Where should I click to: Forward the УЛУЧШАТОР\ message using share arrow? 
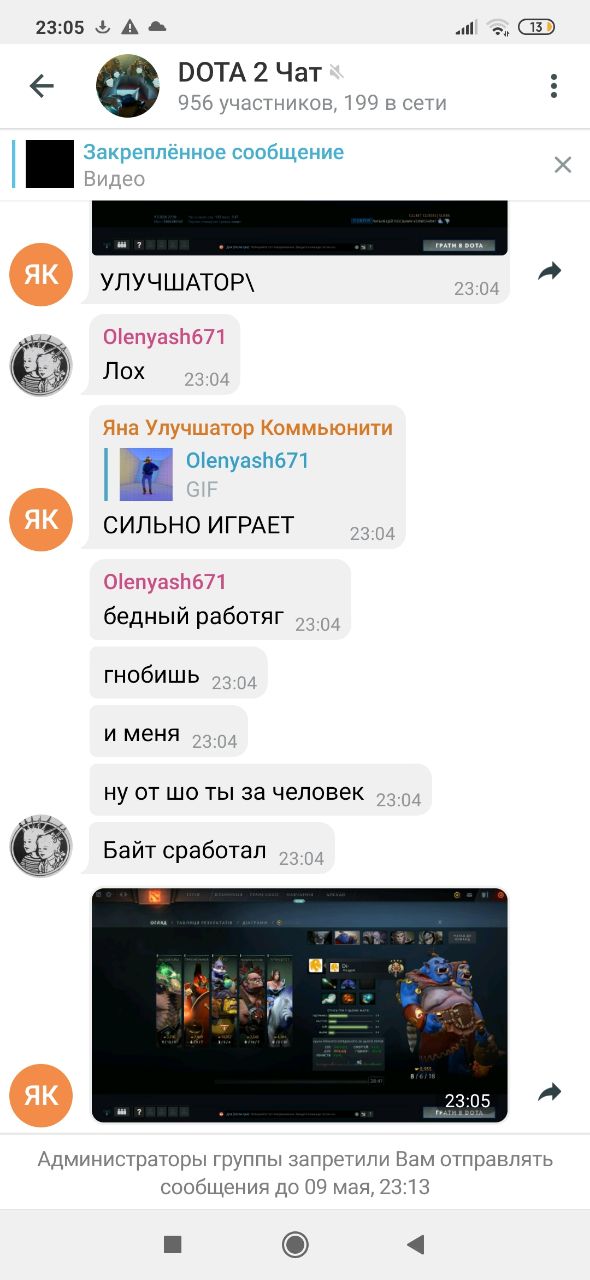[x=549, y=271]
